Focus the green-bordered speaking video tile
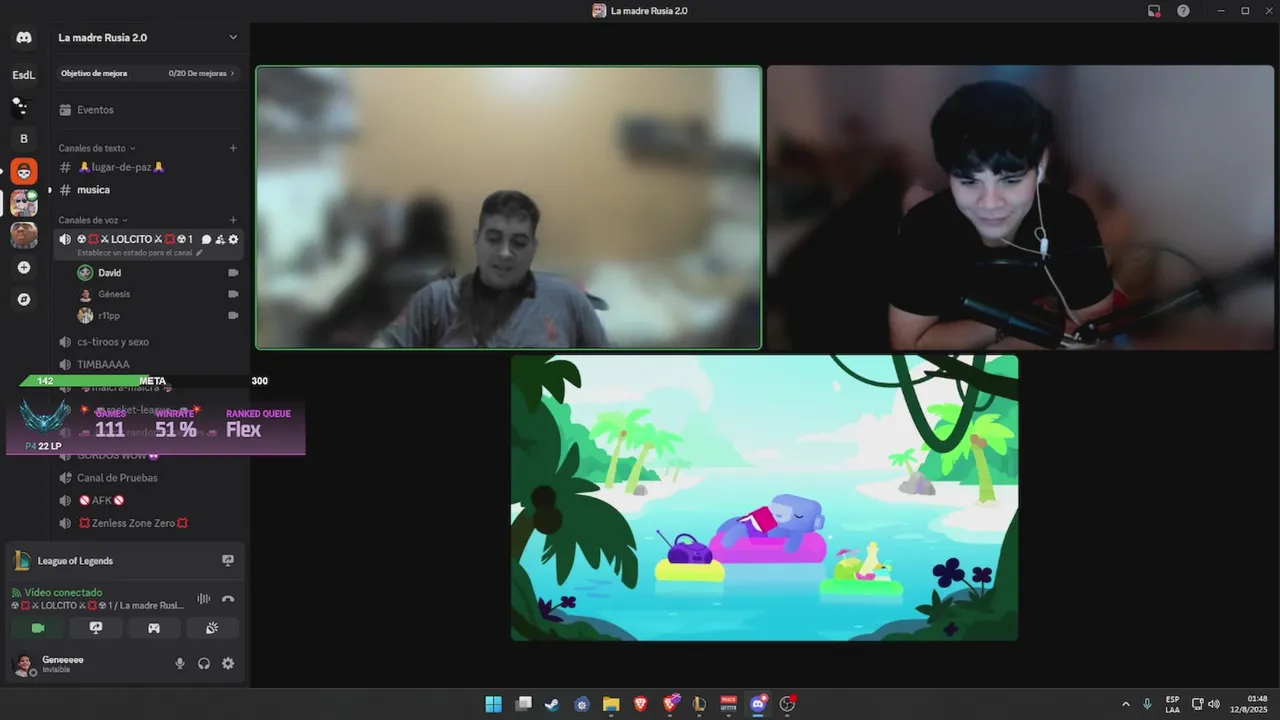The image size is (1280, 720). tap(508, 208)
